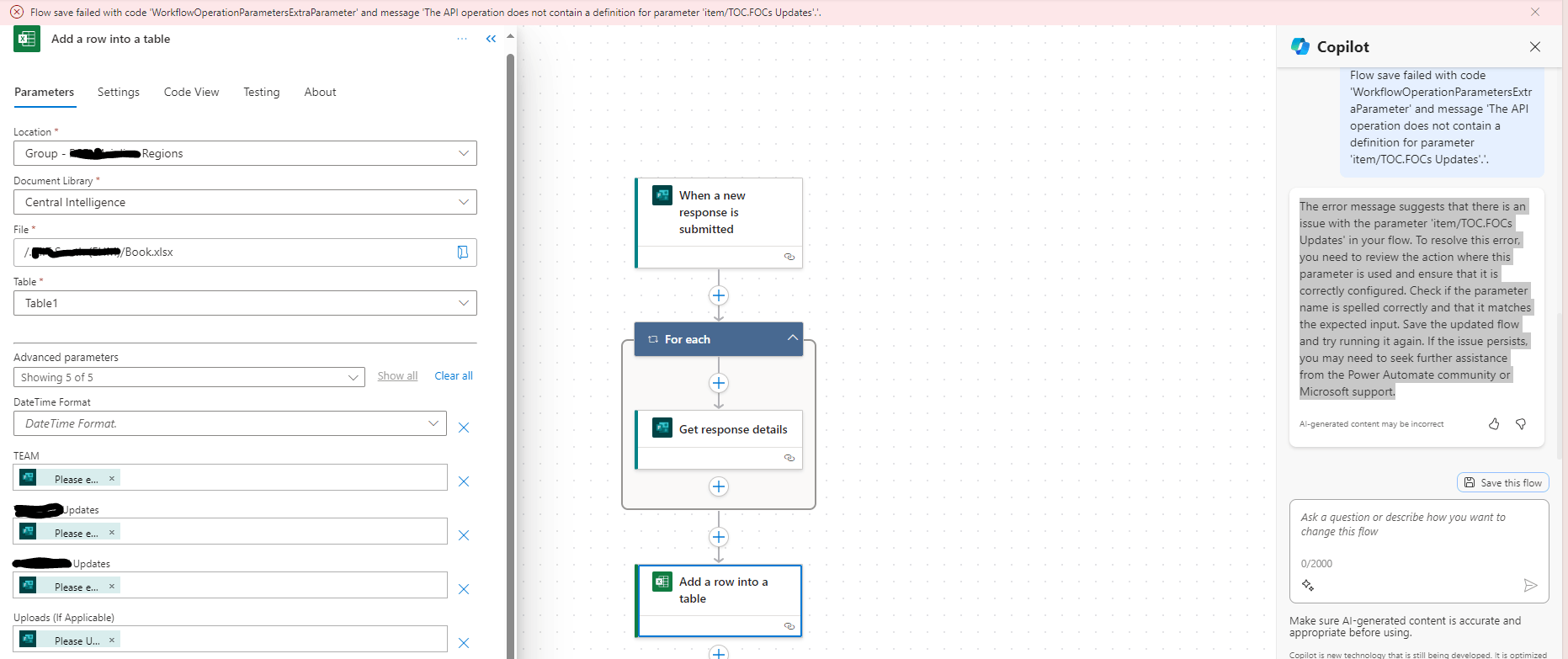1568x659 pixels.
Task: Switch to the Parameters tab
Action: tap(45, 92)
